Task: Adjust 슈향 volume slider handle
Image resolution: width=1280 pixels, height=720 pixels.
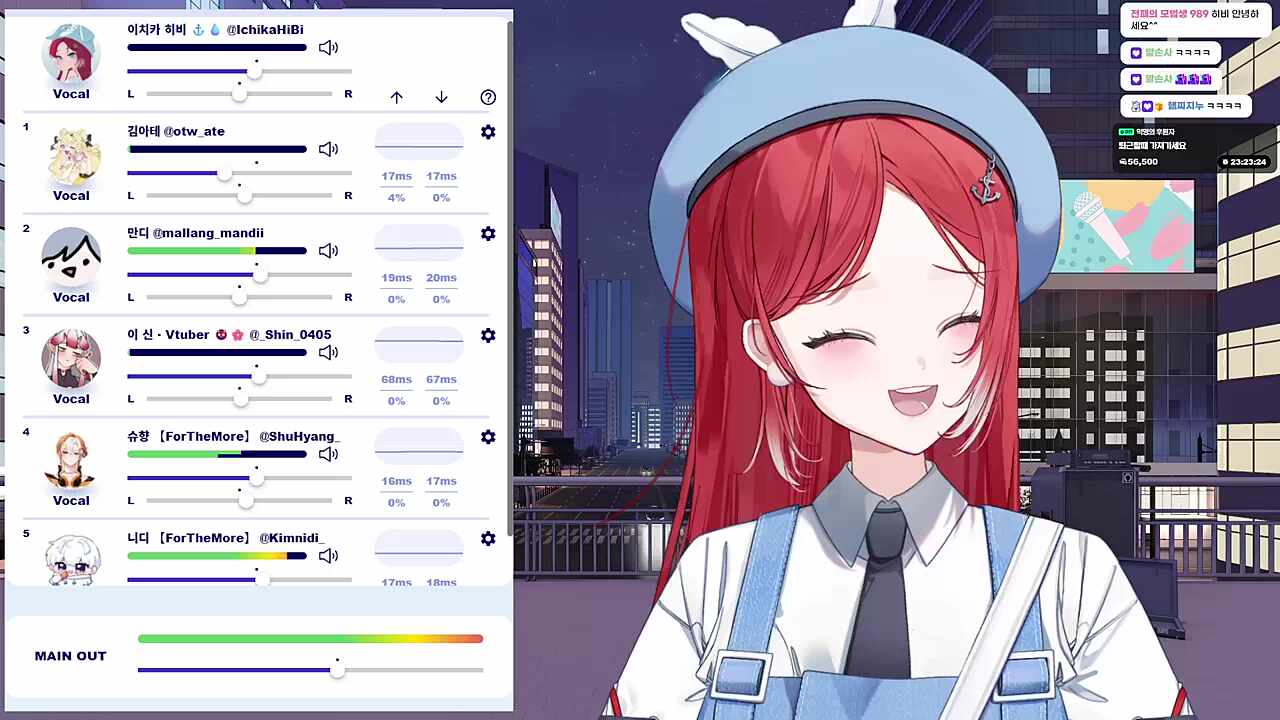Action: [256, 478]
